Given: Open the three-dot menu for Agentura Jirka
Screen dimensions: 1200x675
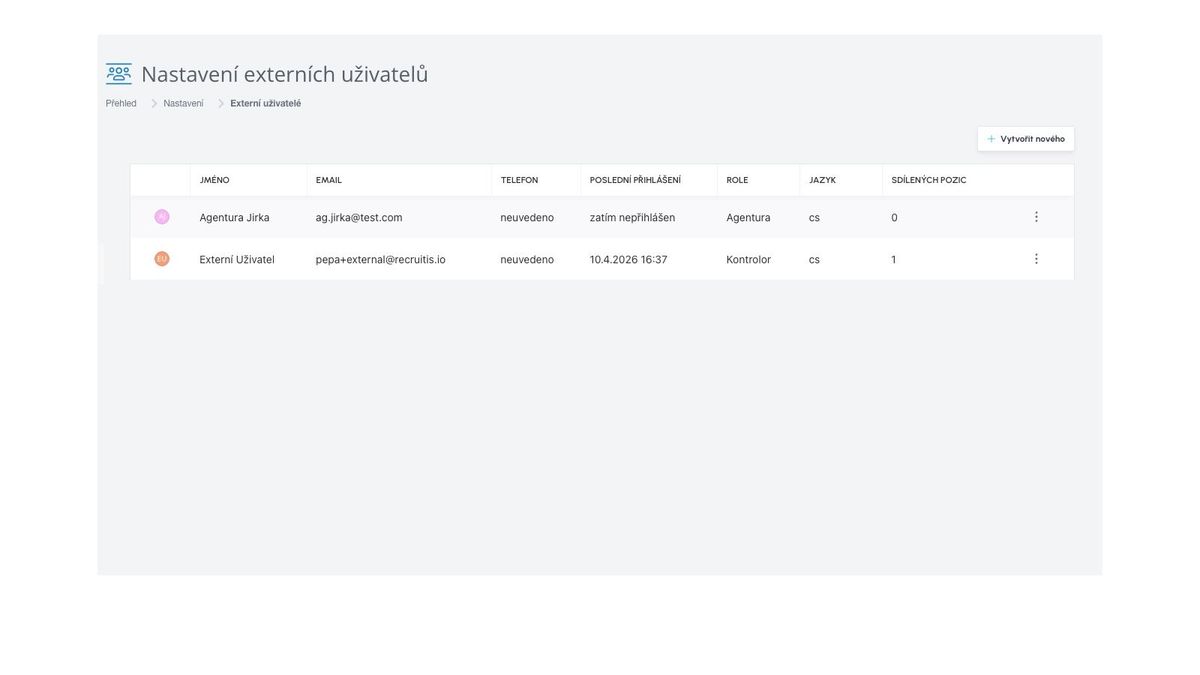Looking at the screenshot, I should 1036,217.
